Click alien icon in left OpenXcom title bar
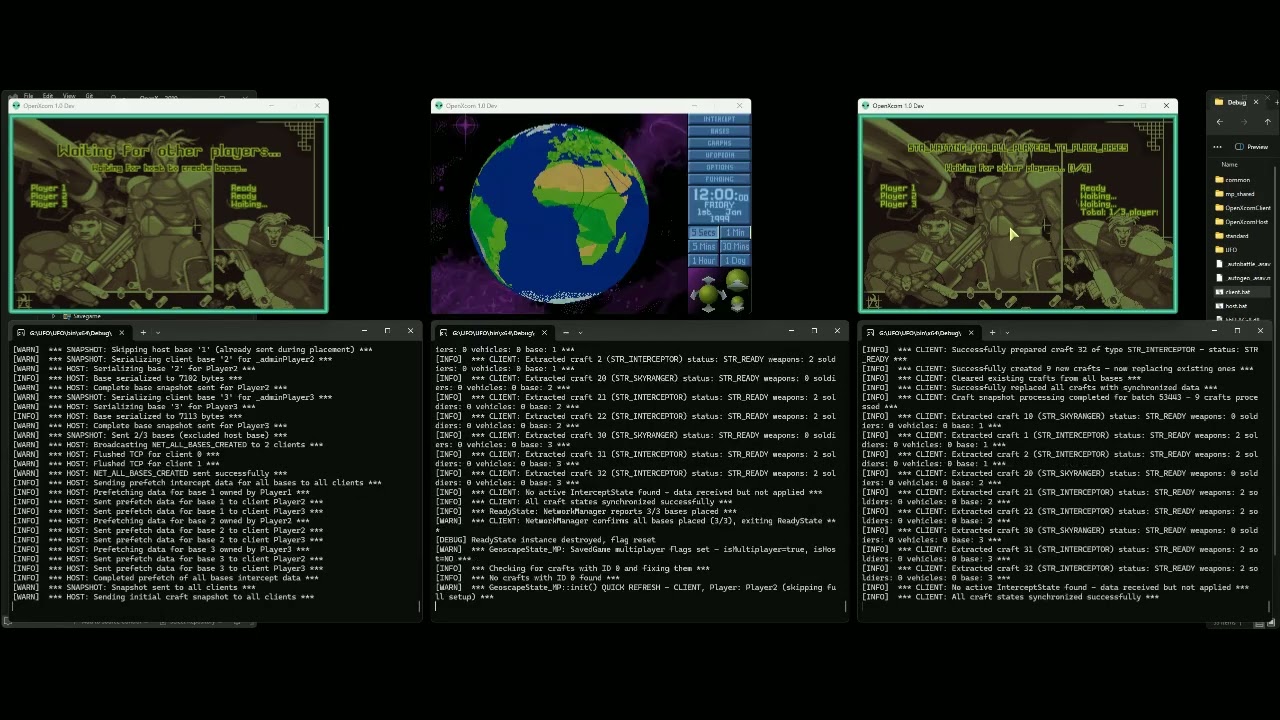1280x720 pixels. pyautogui.click(x=16, y=106)
